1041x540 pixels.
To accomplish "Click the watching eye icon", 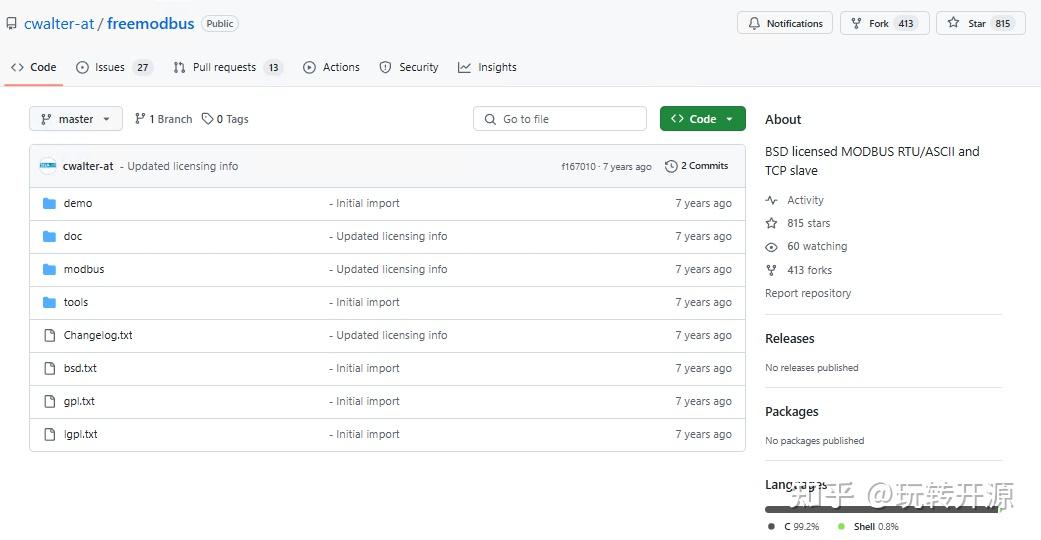I will [x=771, y=247].
